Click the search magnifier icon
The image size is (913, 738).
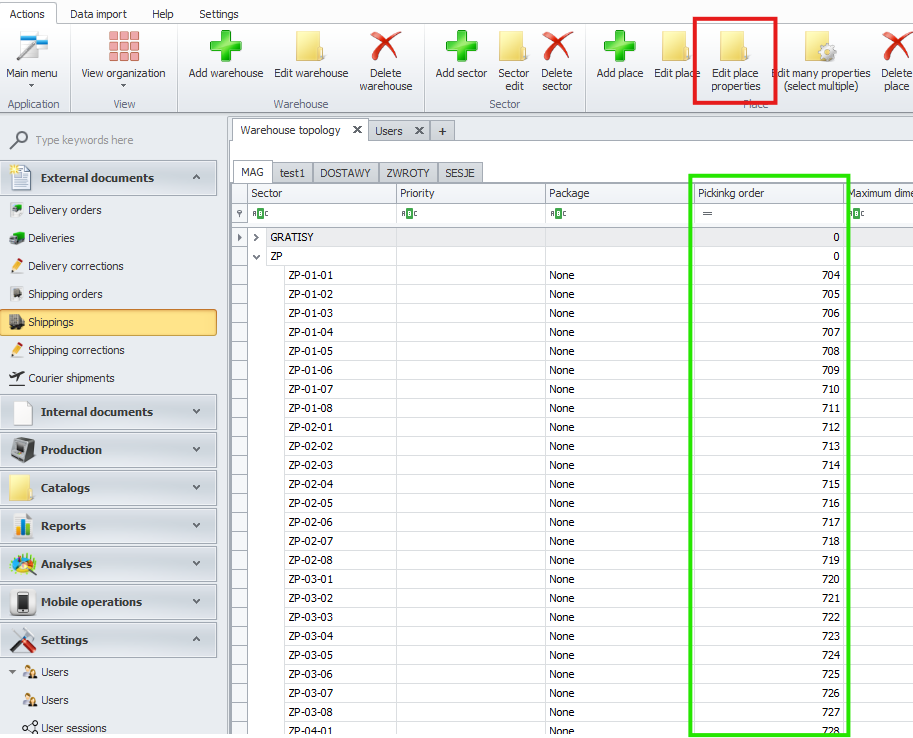pos(19,140)
